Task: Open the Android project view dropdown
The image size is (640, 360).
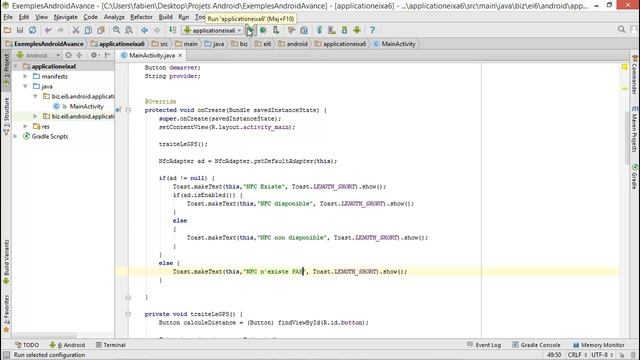Action: click(38, 55)
